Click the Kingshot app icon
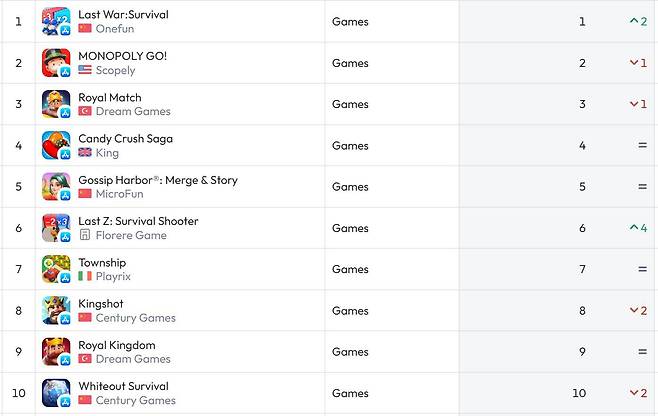The width and height of the screenshot is (658, 416). tap(56, 310)
